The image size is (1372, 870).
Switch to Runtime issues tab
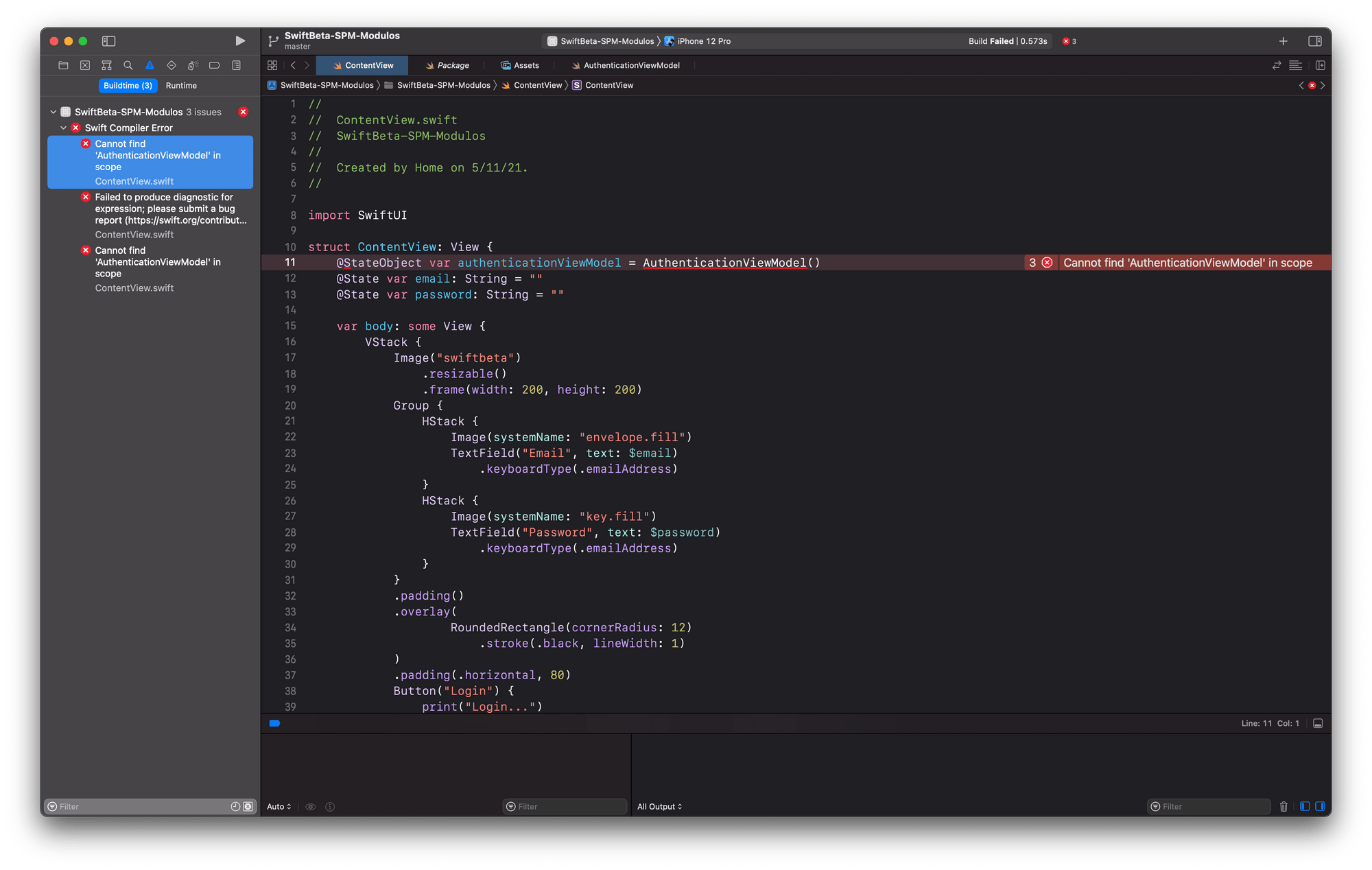pyautogui.click(x=181, y=86)
